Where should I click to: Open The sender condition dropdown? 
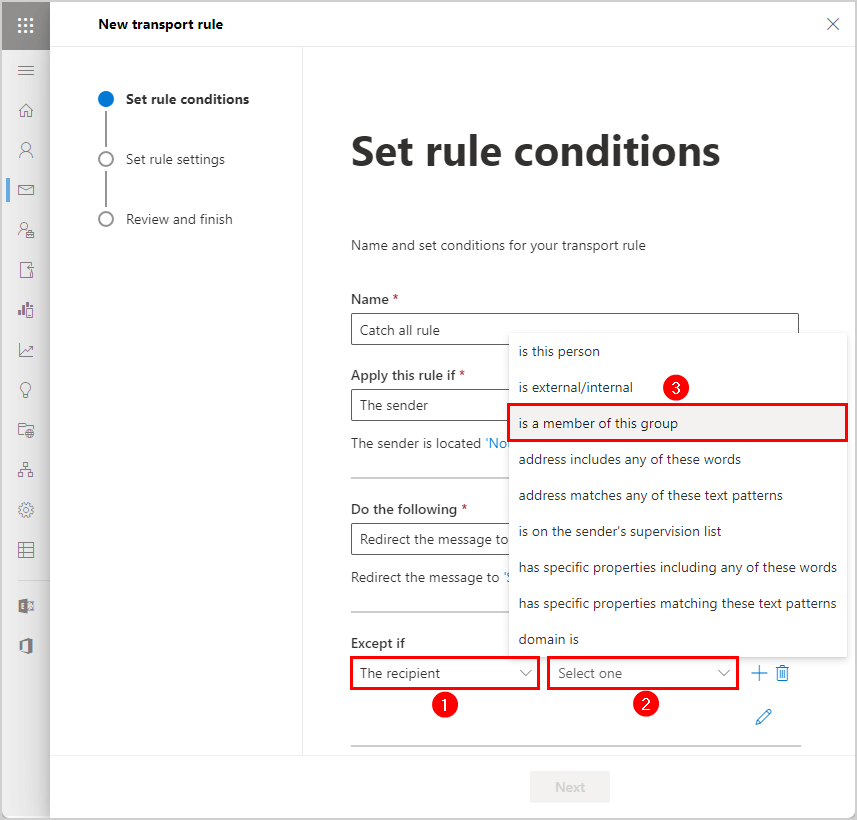point(430,405)
